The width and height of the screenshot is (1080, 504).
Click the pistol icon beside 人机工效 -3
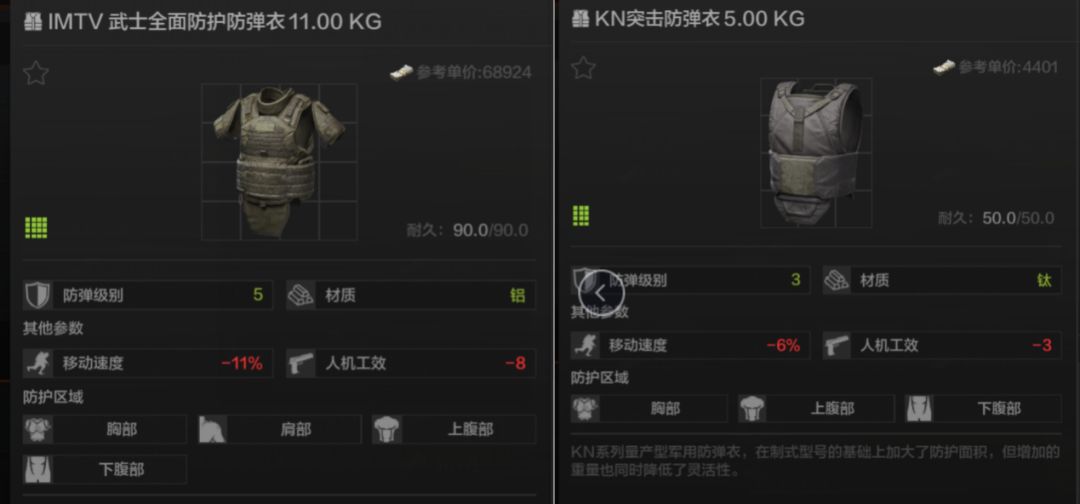[x=837, y=345]
